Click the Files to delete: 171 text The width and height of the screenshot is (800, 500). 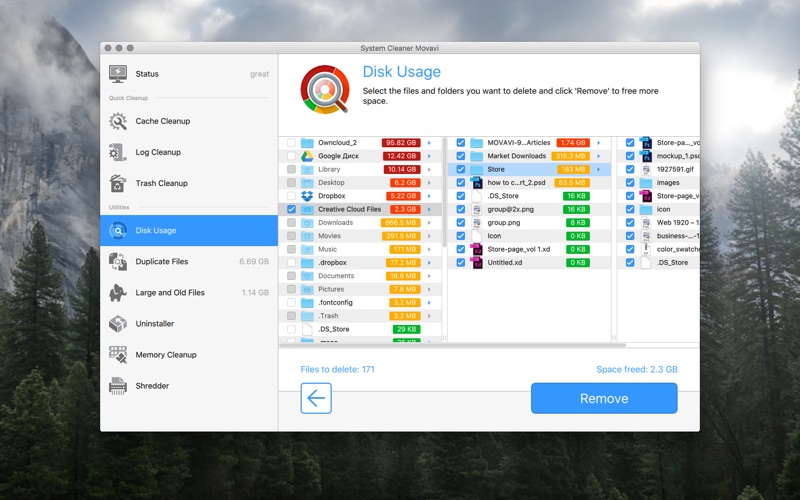[x=337, y=369]
